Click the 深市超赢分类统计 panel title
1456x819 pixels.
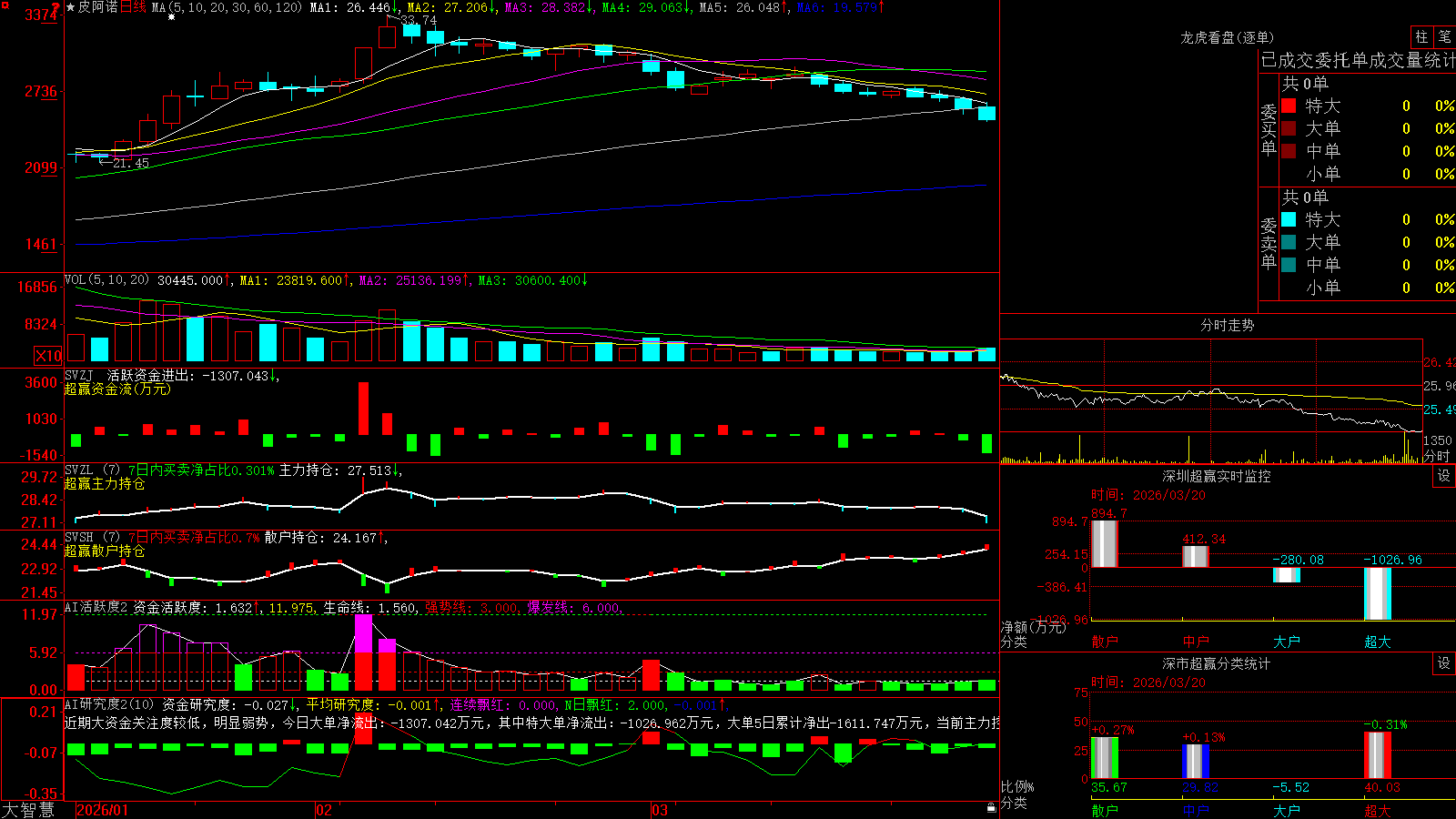click(x=1216, y=663)
